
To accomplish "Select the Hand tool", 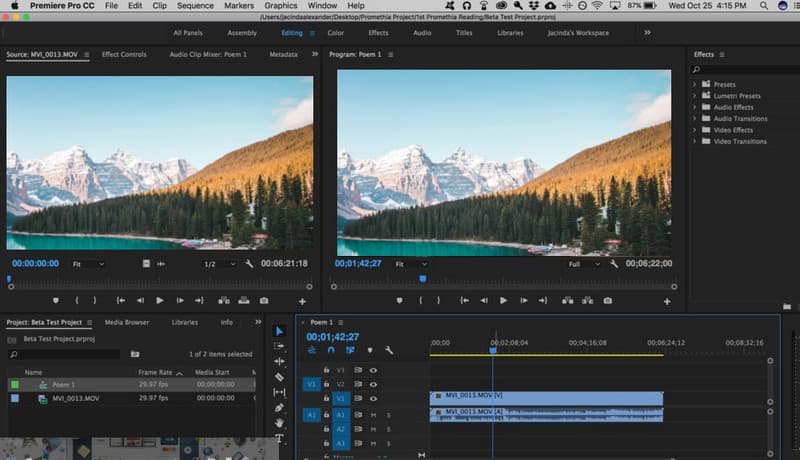I will (x=279, y=423).
